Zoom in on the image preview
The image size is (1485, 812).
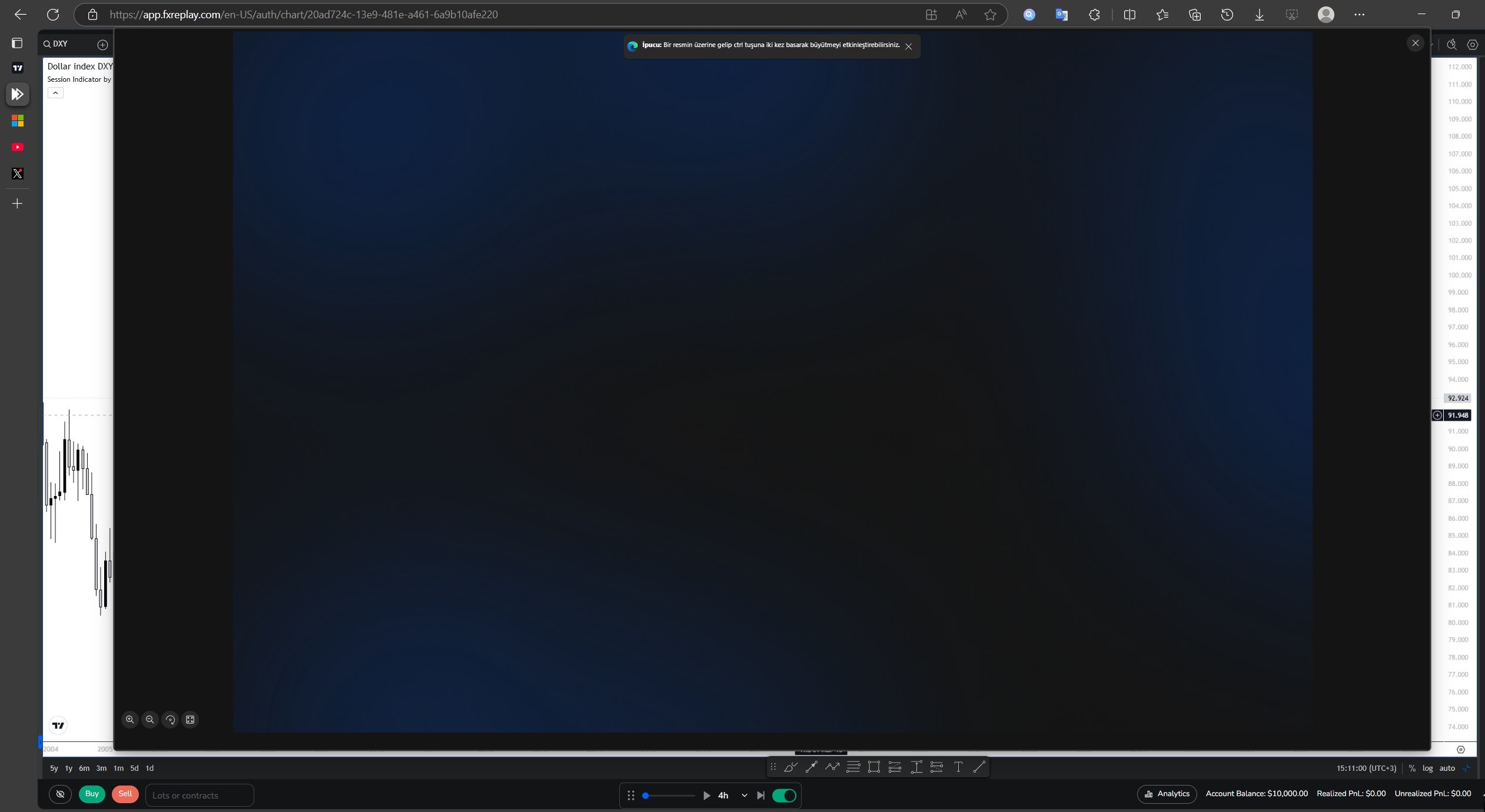[x=130, y=720]
